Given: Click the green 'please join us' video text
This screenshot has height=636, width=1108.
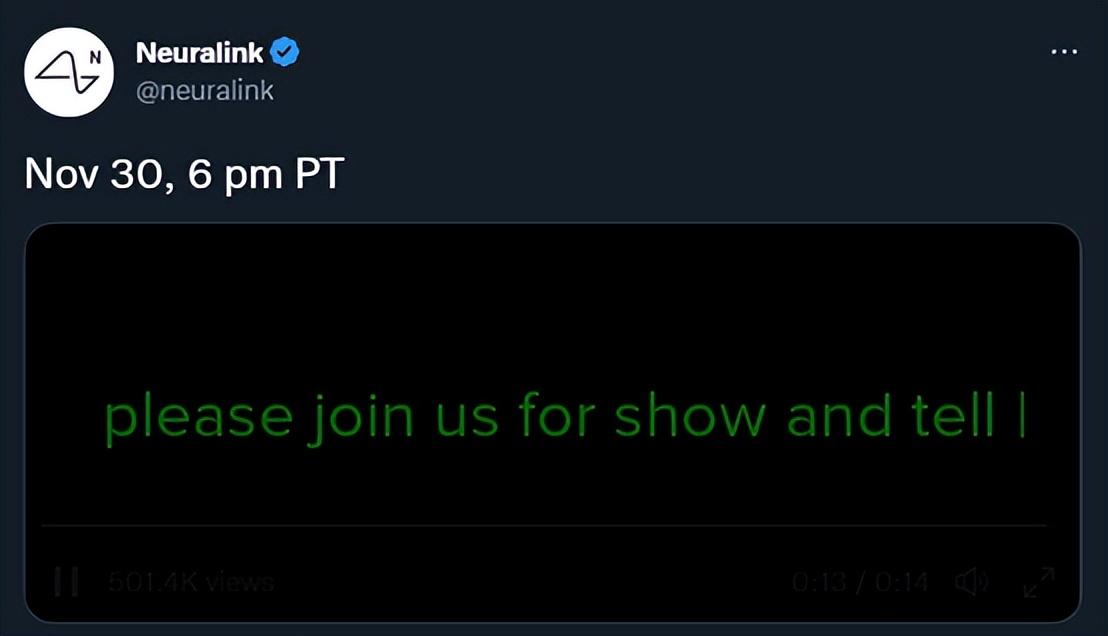Looking at the screenshot, I should 300,416.
